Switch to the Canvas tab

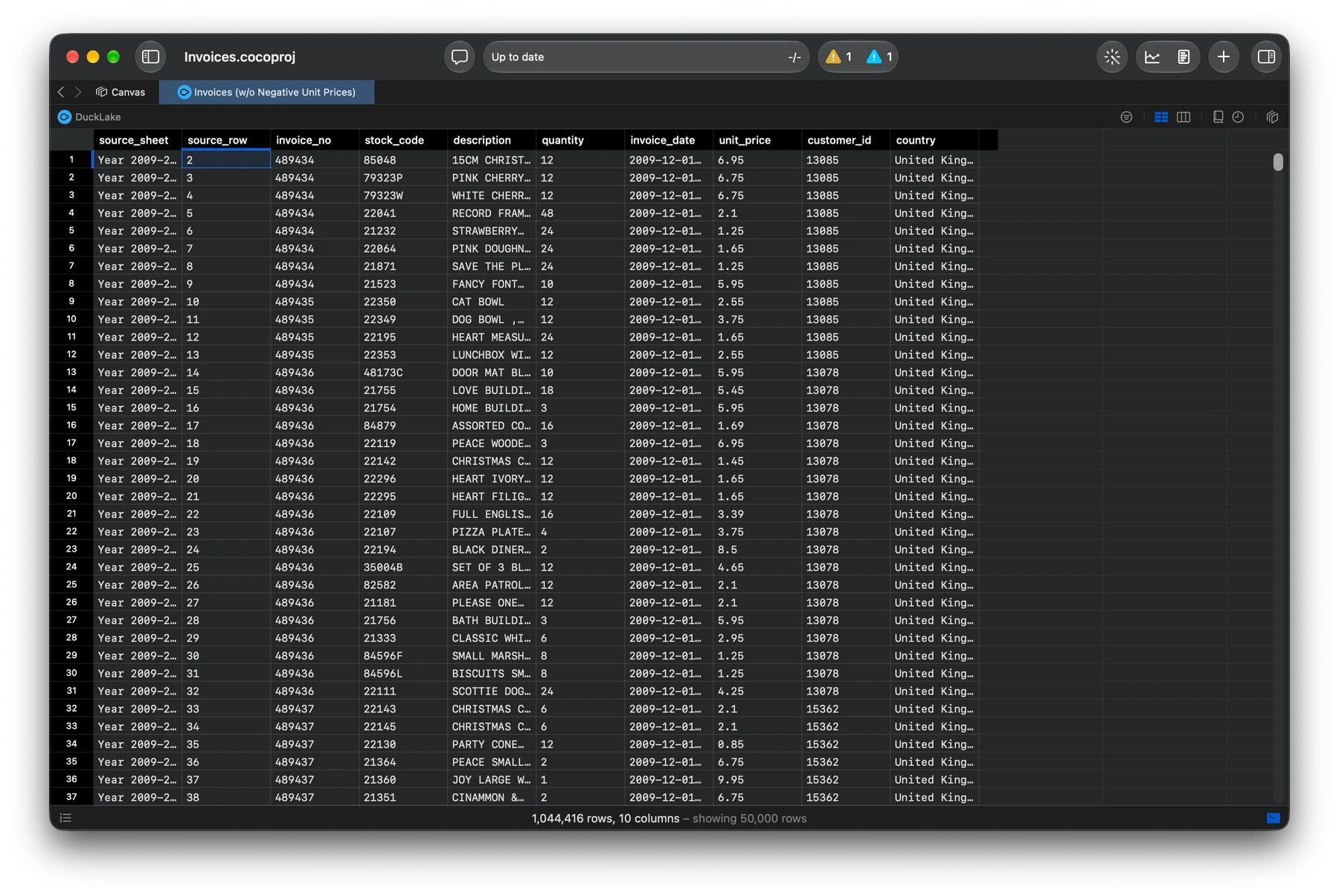coord(121,92)
